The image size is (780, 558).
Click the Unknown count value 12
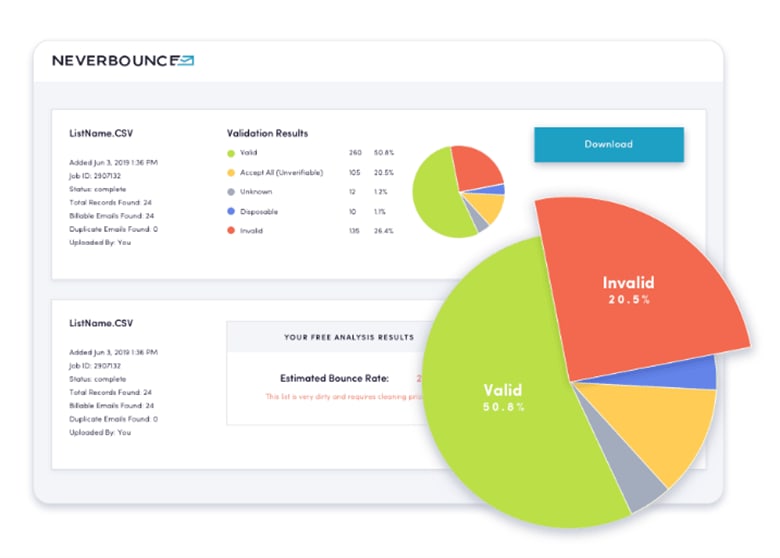pyautogui.click(x=352, y=192)
